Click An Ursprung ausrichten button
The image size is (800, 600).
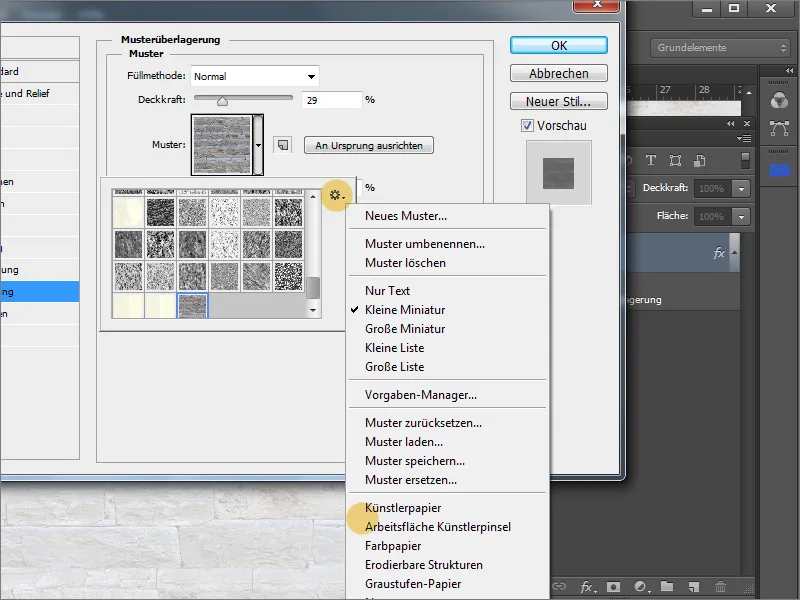point(368,145)
